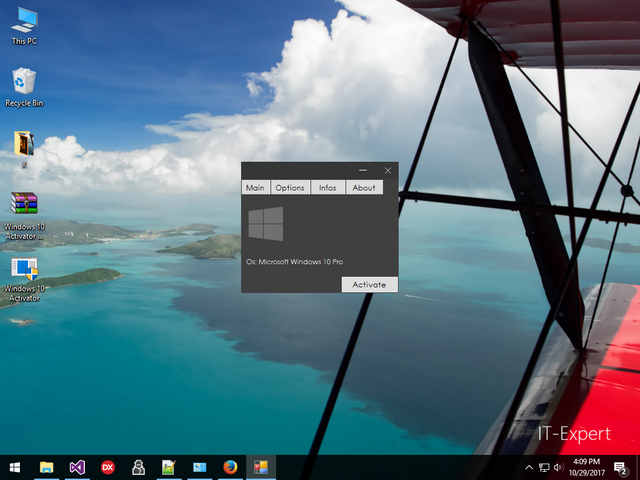Switch to the Main tab
Viewport: 640px width, 480px height.
pos(256,187)
